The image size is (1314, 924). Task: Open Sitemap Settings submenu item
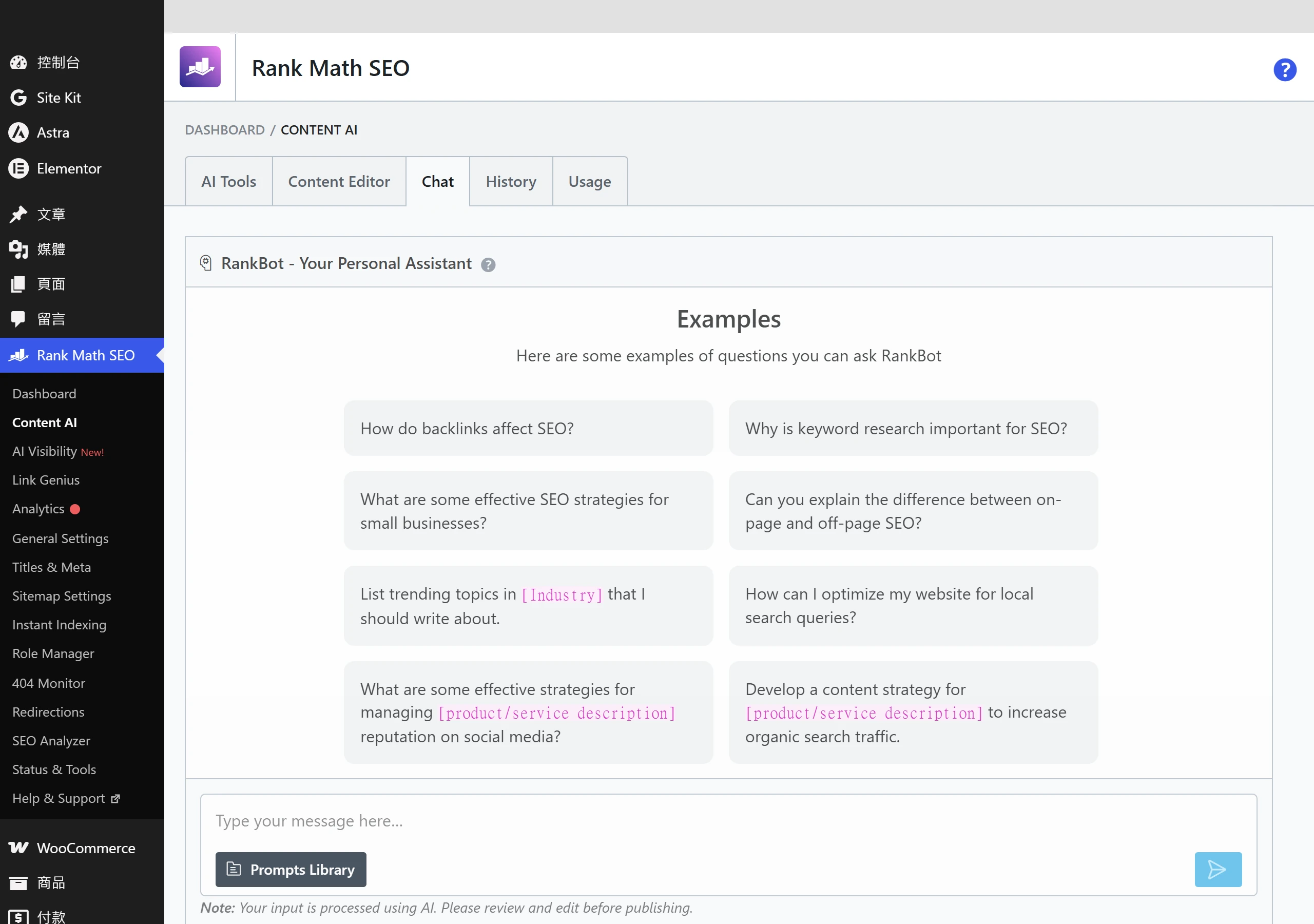[x=62, y=596]
